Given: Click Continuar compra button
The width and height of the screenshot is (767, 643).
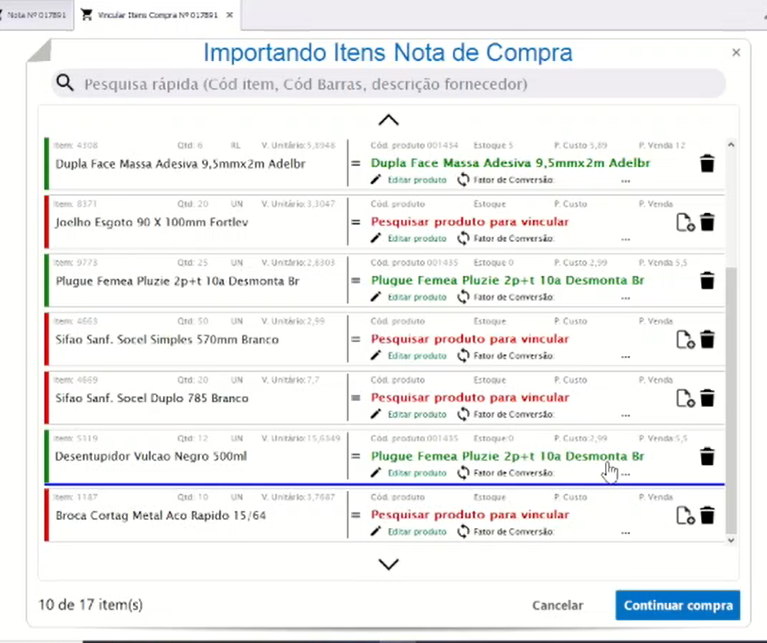Looking at the screenshot, I should [678, 605].
